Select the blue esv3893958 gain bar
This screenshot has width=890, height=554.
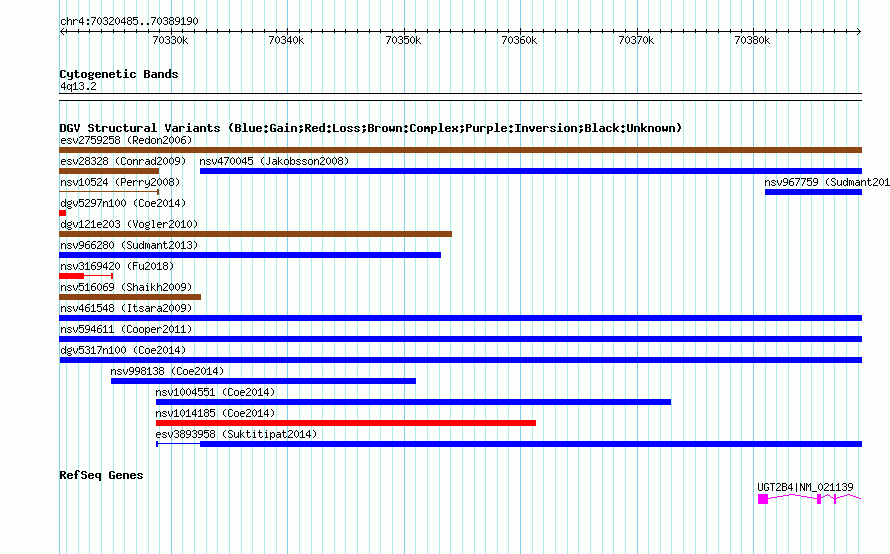[x=509, y=444]
